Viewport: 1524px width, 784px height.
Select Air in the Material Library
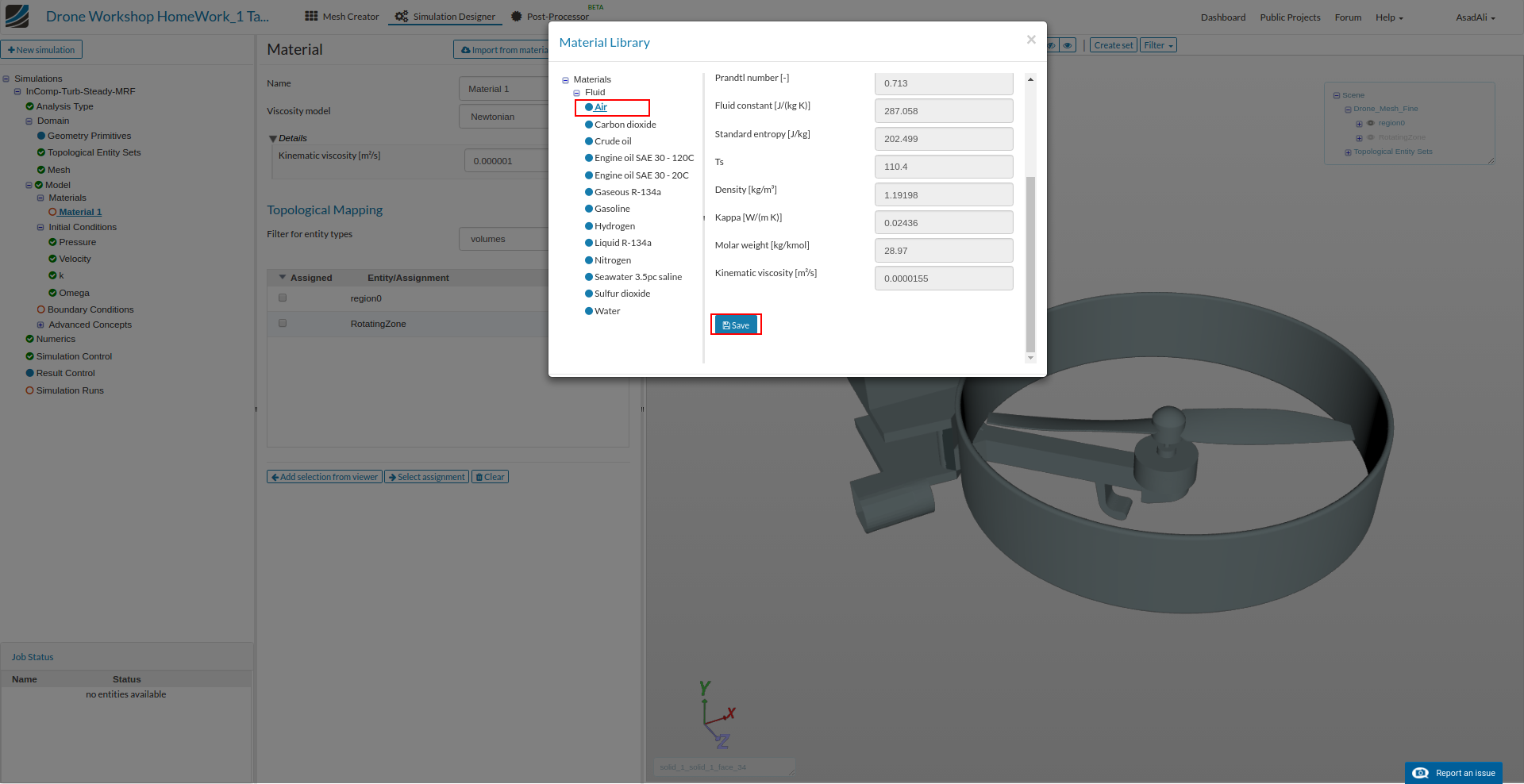[x=601, y=107]
